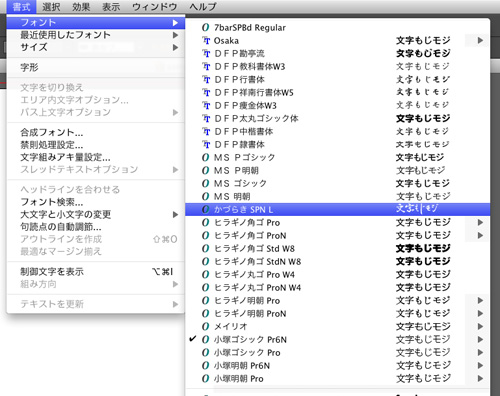Select ヒラギノ角ゴ Pro font

click(337, 222)
